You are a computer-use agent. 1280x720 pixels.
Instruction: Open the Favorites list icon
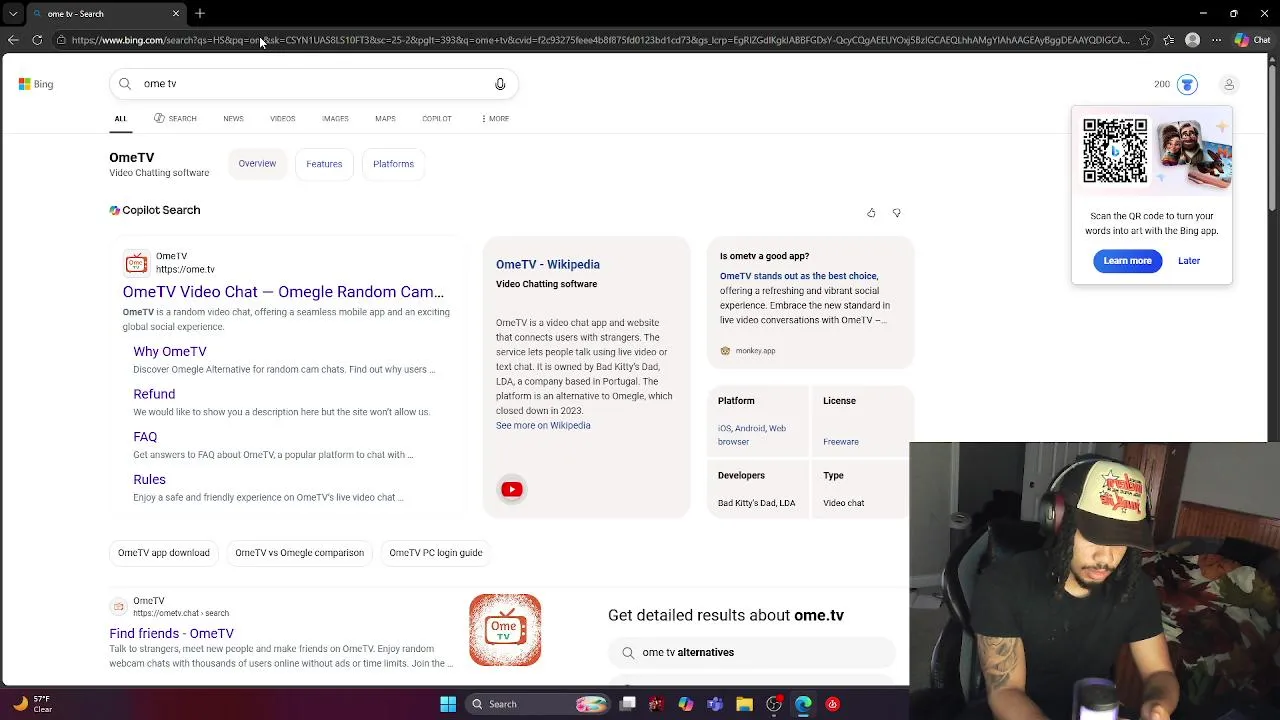[1168, 40]
